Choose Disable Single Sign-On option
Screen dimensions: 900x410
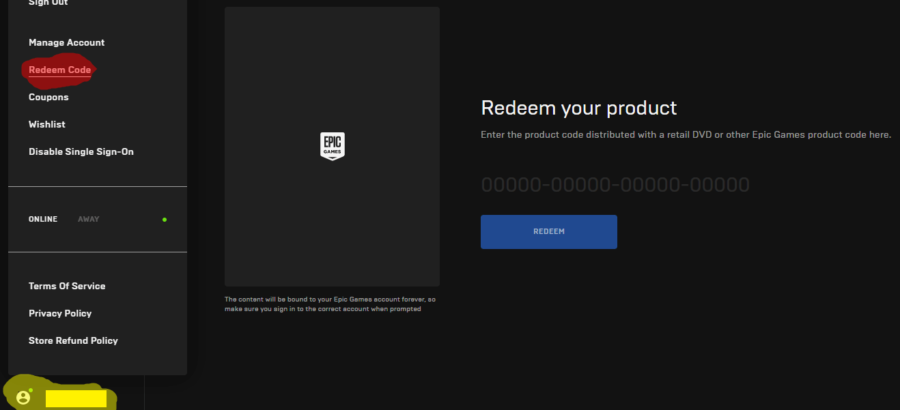(81, 152)
